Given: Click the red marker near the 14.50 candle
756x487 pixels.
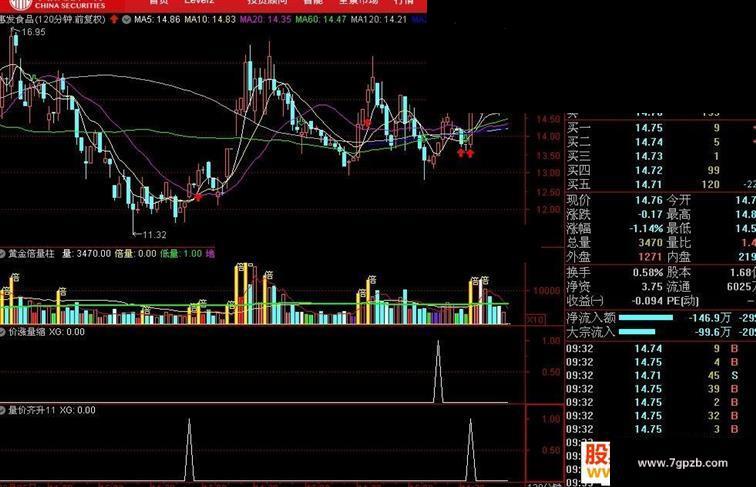Looking at the screenshot, I should tap(367, 123).
